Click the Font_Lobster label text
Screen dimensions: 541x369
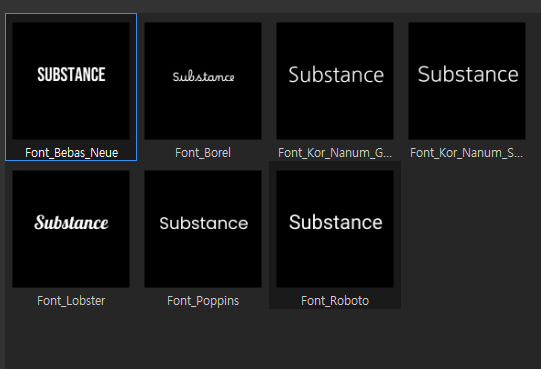(71, 301)
